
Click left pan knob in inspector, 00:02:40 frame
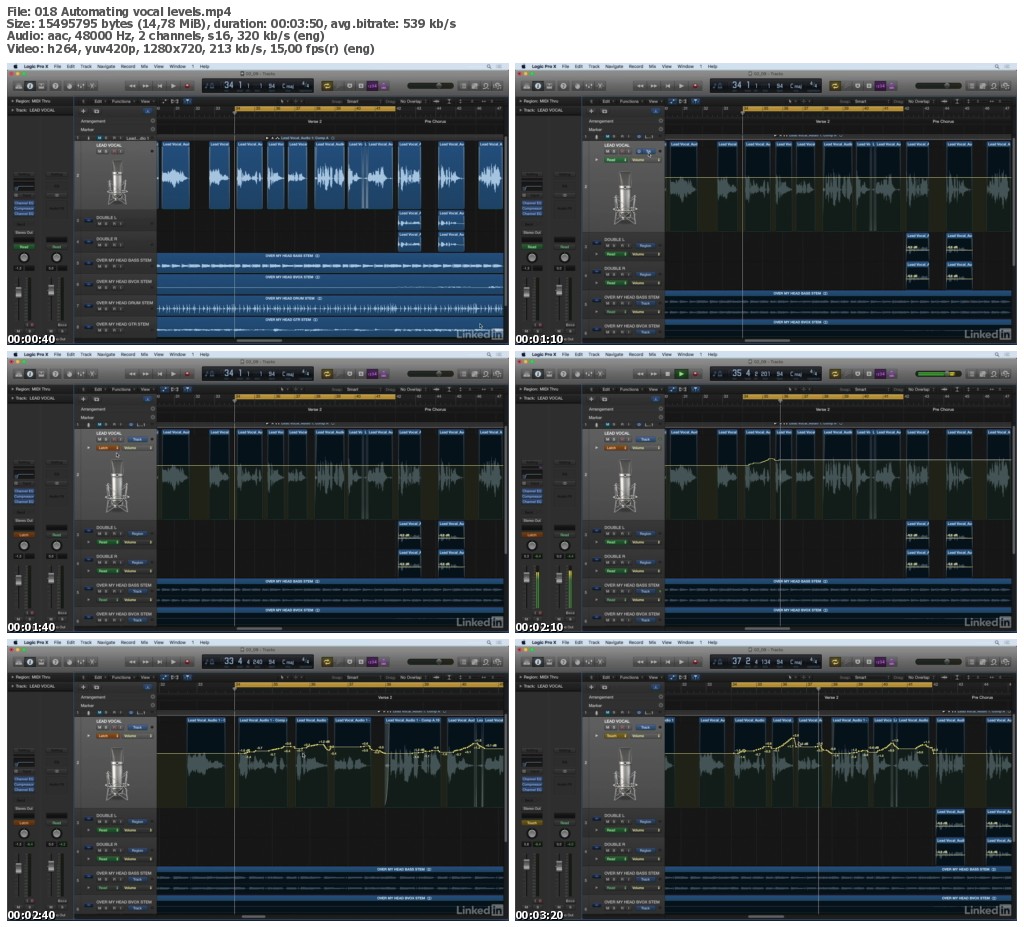(x=24, y=834)
